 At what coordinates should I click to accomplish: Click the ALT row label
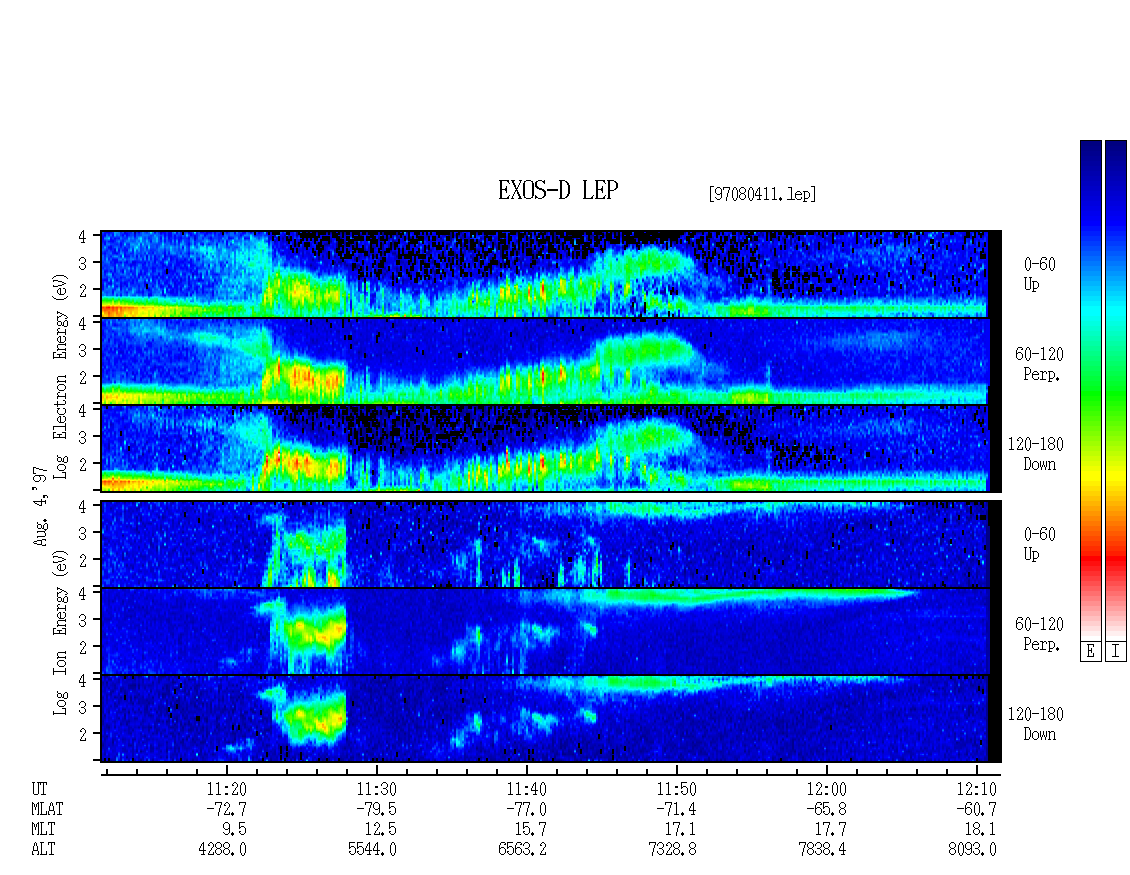(x=43, y=850)
